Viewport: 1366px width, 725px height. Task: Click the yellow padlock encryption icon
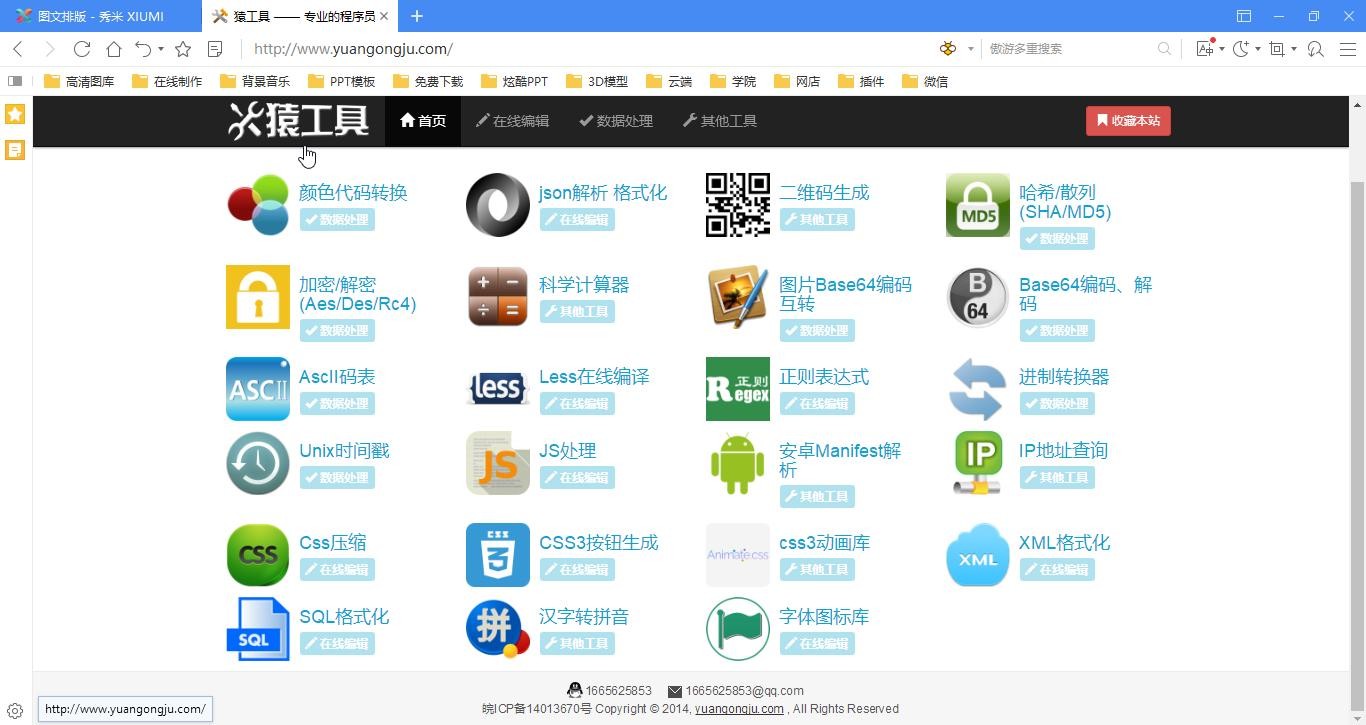click(257, 297)
